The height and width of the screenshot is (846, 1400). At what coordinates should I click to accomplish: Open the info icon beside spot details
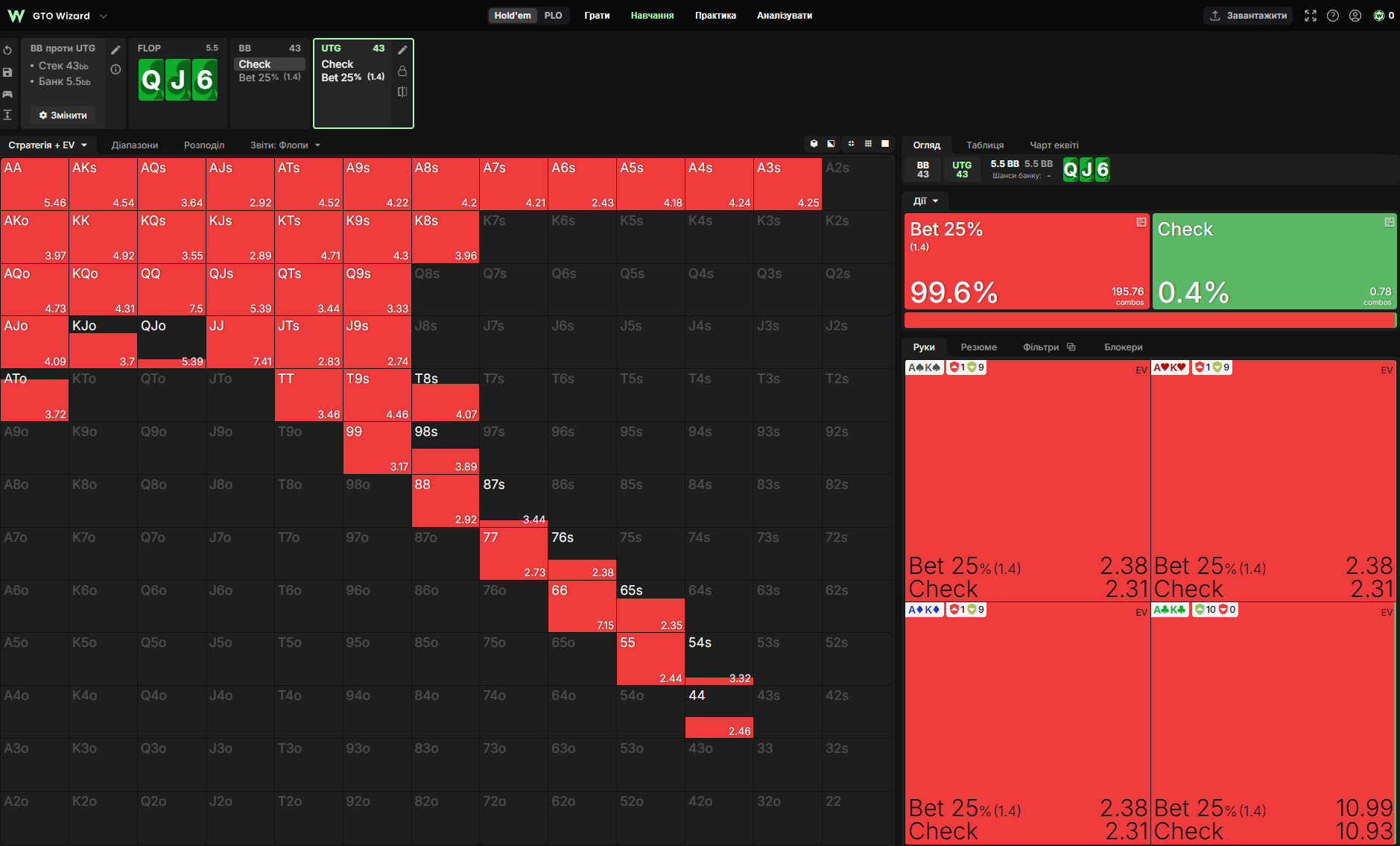(x=115, y=69)
